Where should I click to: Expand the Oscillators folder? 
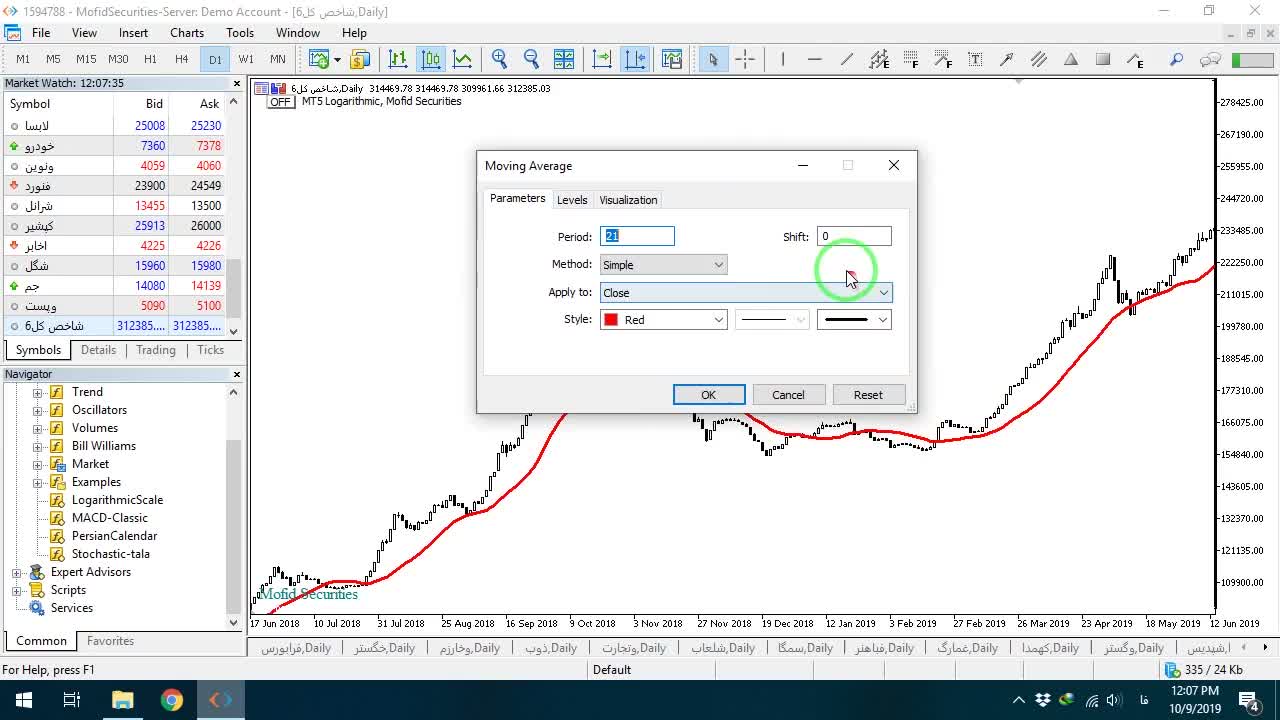37,410
